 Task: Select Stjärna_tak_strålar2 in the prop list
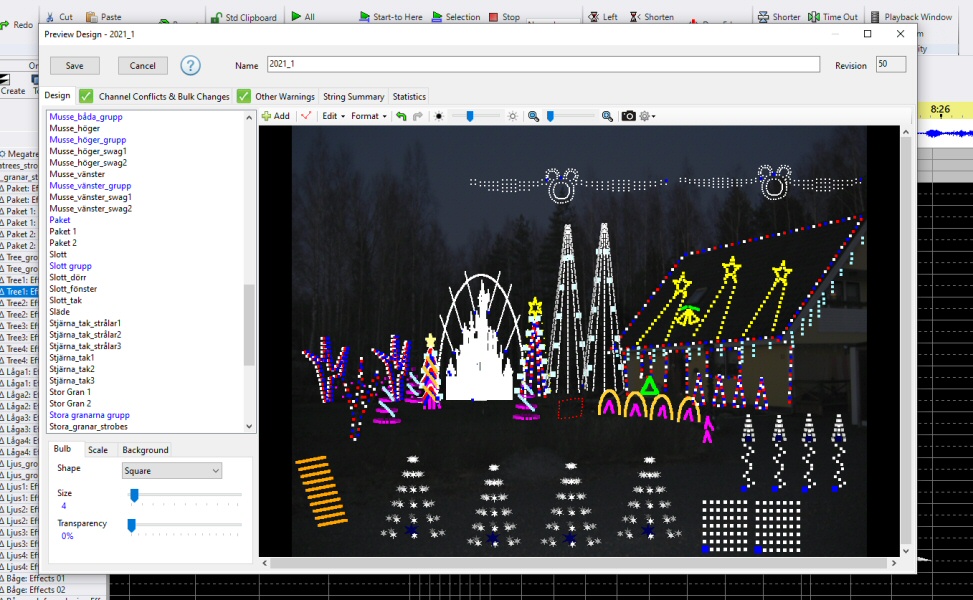tap(85, 334)
